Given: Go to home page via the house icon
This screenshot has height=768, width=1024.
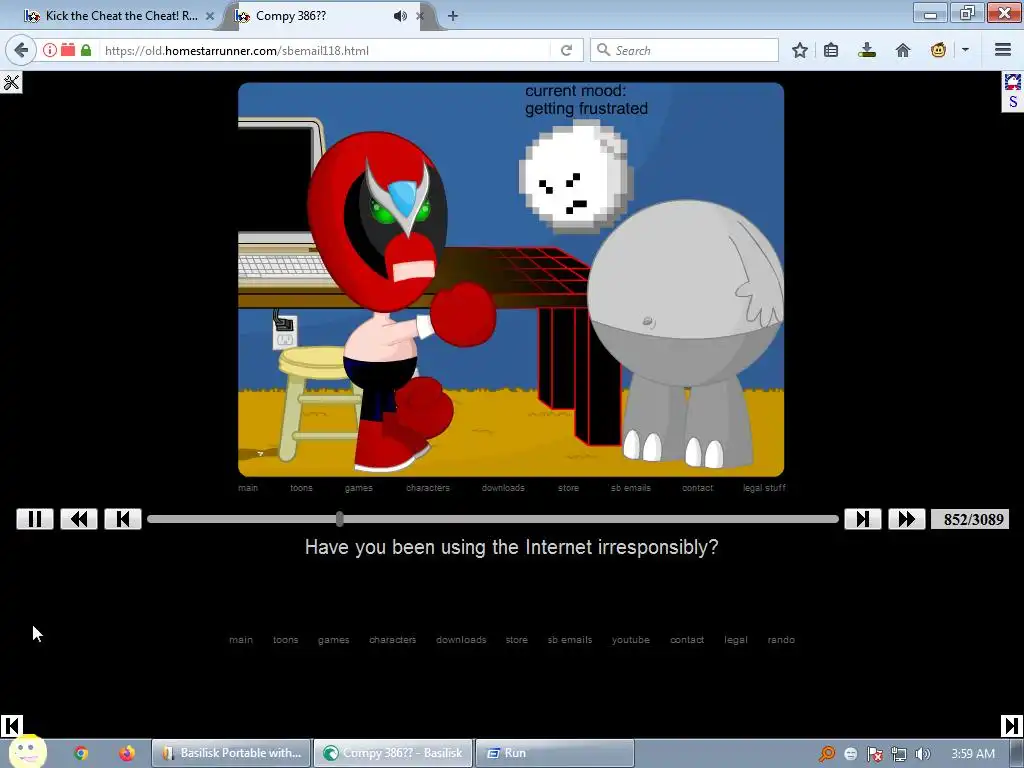Looking at the screenshot, I should 903,50.
